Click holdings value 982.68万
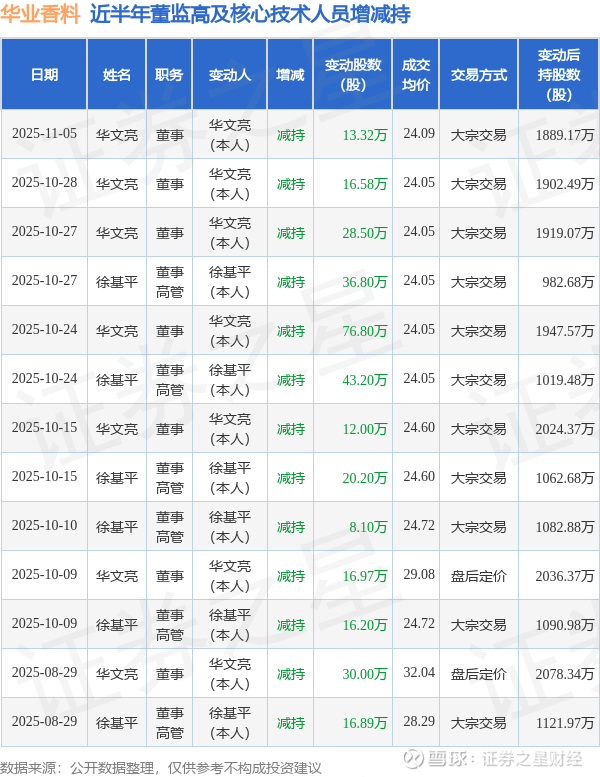The image size is (600, 777). click(x=568, y=282)
